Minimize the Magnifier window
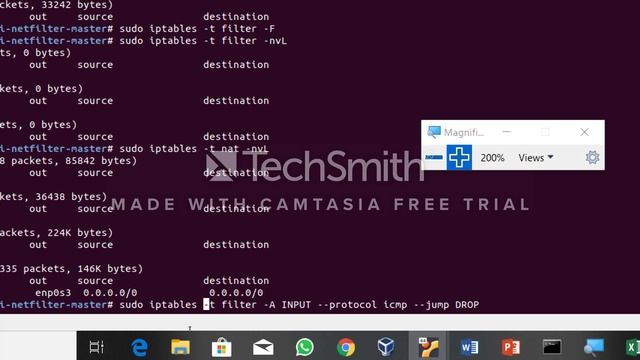Screen dimensions: 640x360 pos(507,132)
